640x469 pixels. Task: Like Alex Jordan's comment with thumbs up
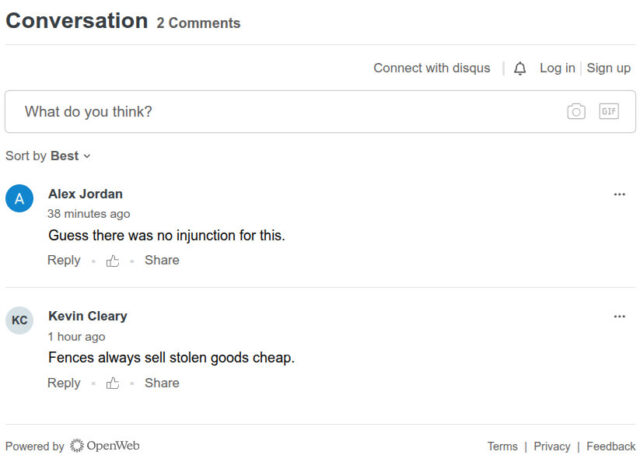pos(113,261)
